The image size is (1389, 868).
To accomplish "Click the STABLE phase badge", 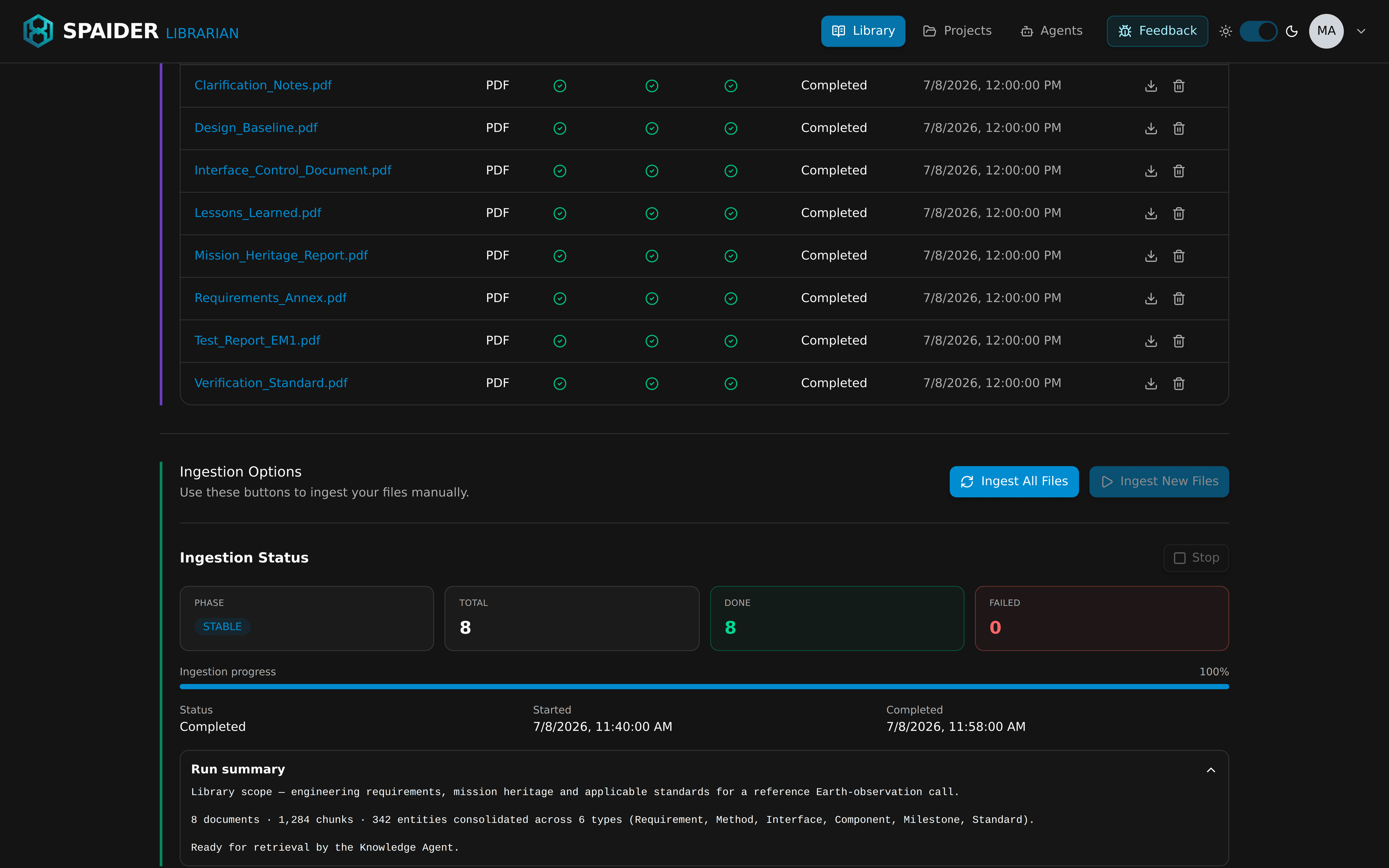I will tap(222, 626).
